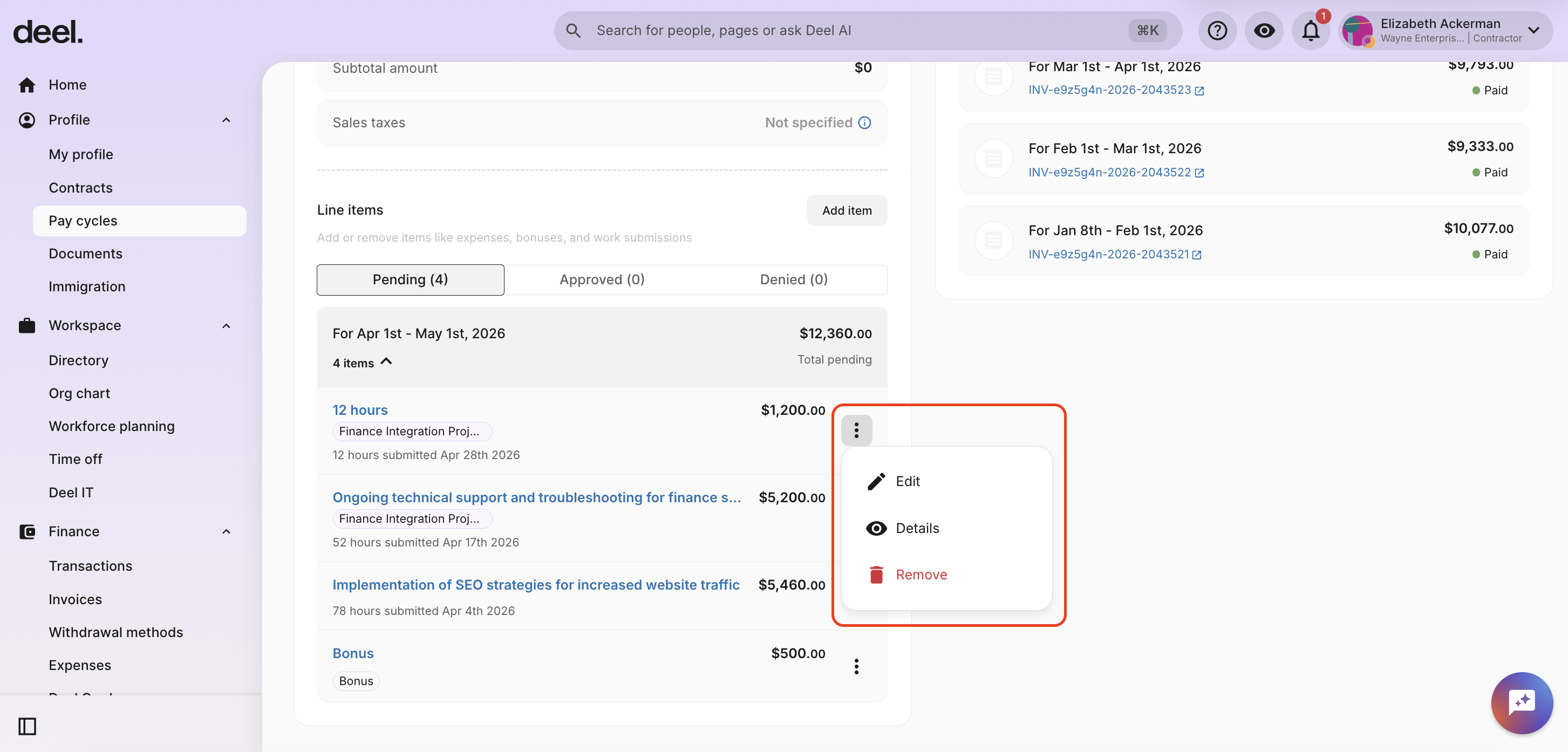The image size is (1568, 752).
Task: Open the Bonus line item link
Action: coord(353,653)
